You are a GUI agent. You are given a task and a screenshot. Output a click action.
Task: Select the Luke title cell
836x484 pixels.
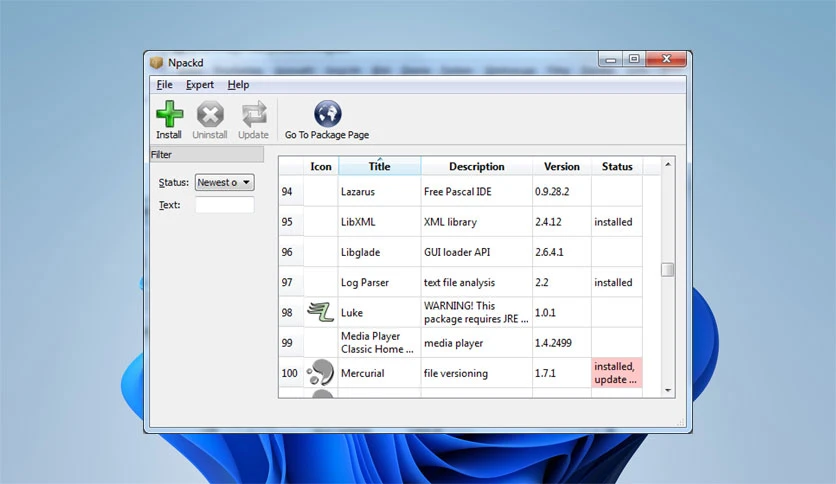380,312
